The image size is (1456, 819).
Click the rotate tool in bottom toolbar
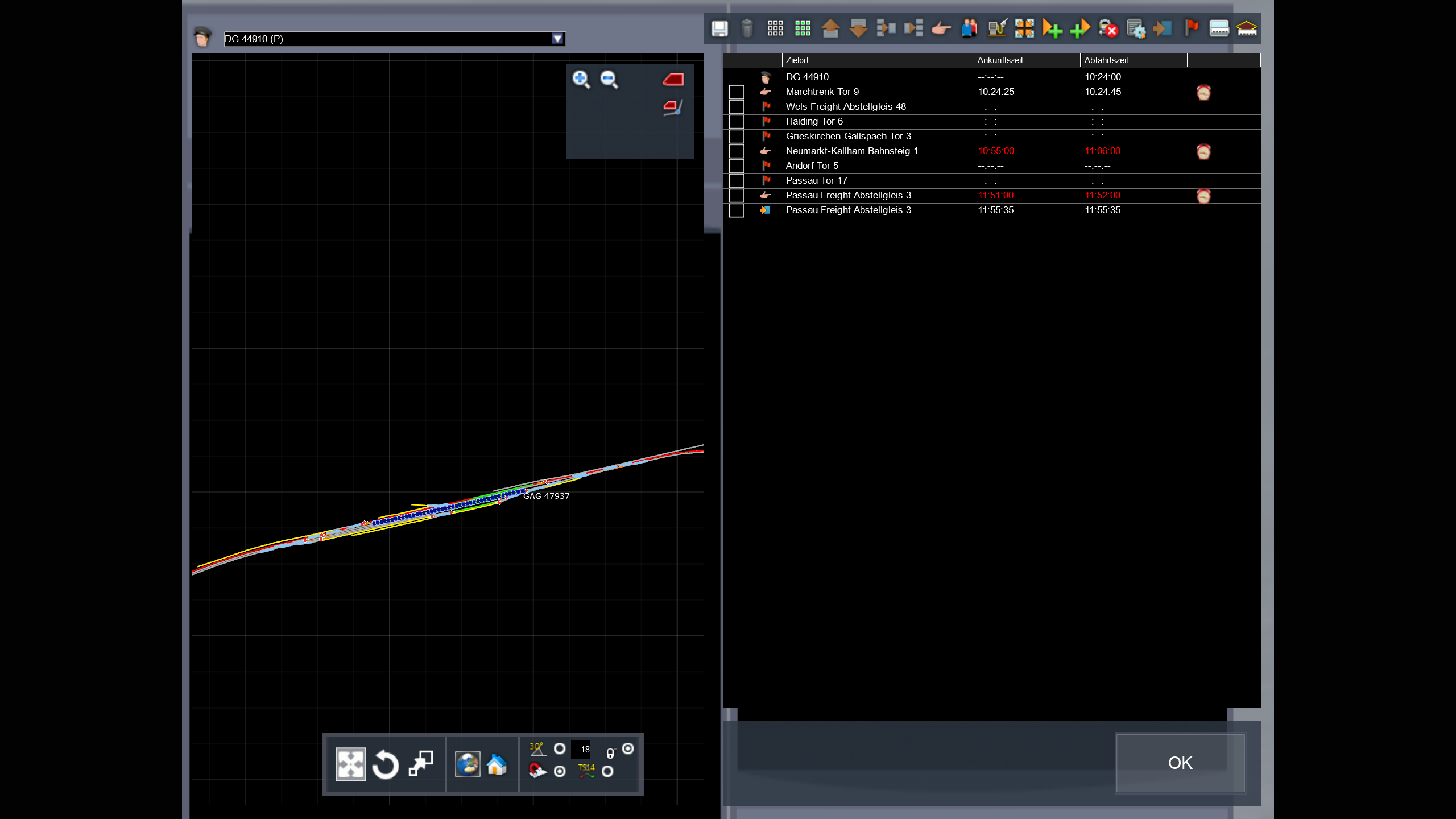pos(386,764)
